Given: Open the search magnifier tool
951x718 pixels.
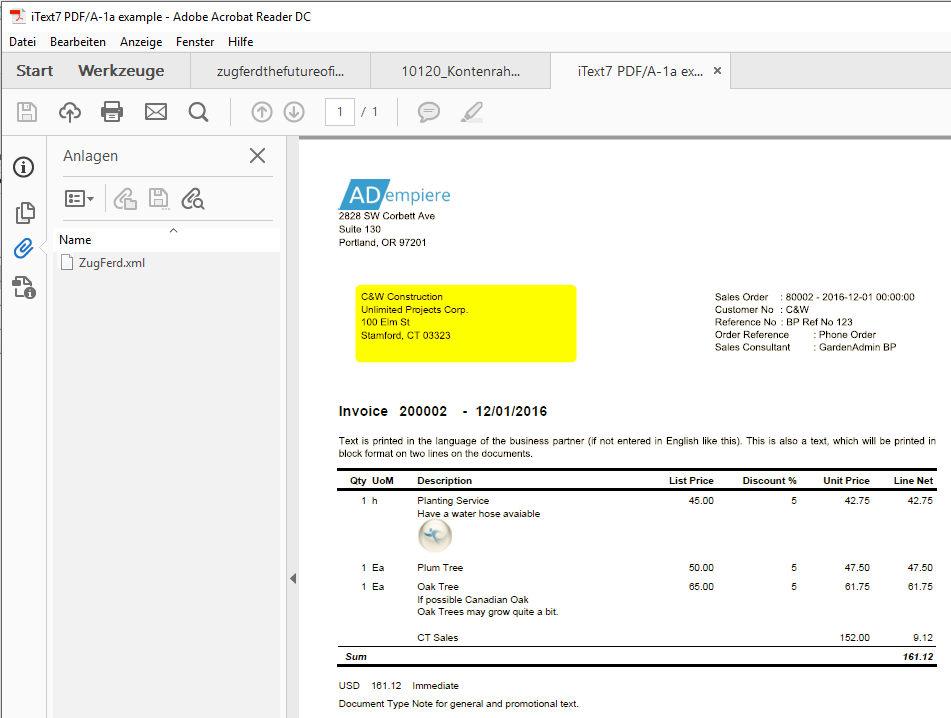Looking at the screenshot, I should point(198,112).
